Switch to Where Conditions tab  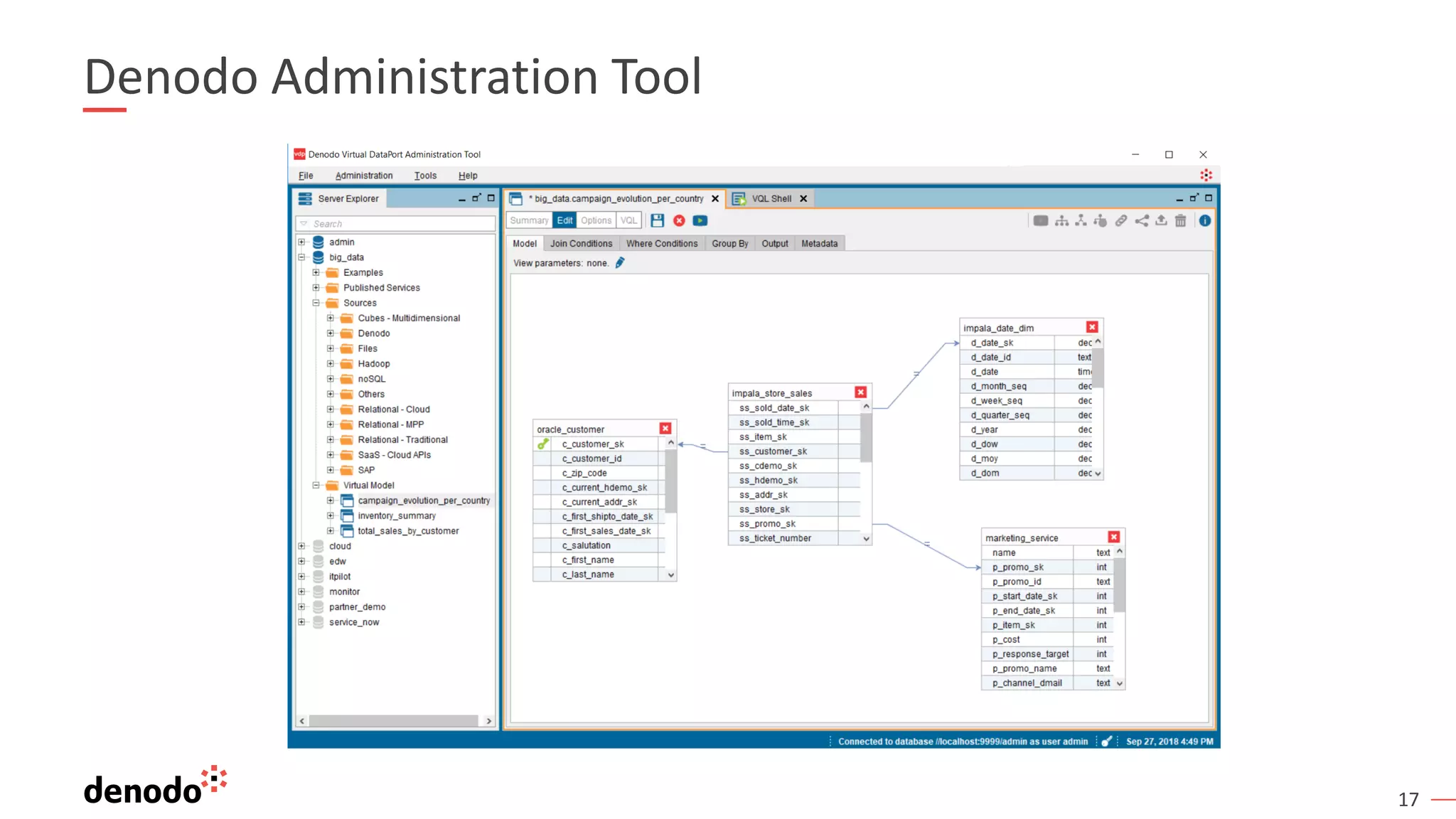[662, 244]
